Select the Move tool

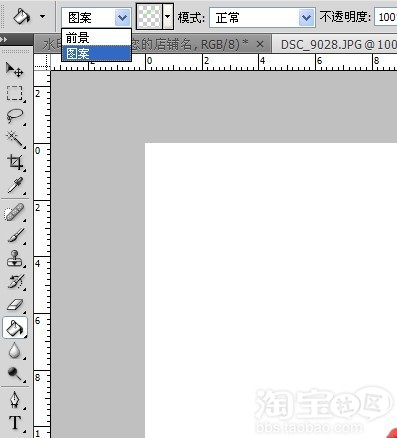[x=15, y=70]
